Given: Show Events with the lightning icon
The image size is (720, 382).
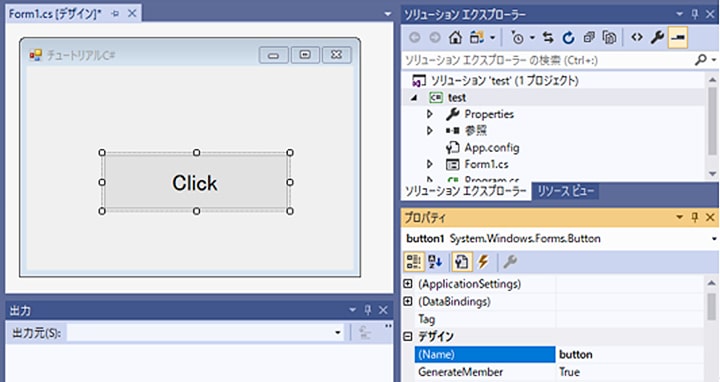Looking at the screenshot, I should pos(483,262).
